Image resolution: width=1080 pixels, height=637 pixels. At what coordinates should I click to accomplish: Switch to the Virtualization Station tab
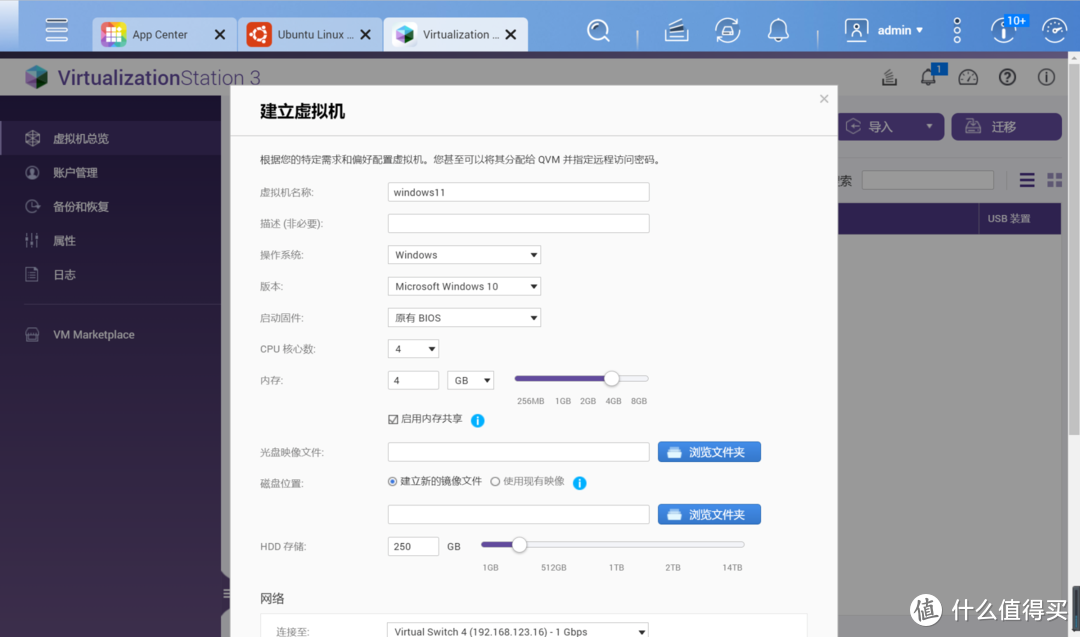[455, 34]
